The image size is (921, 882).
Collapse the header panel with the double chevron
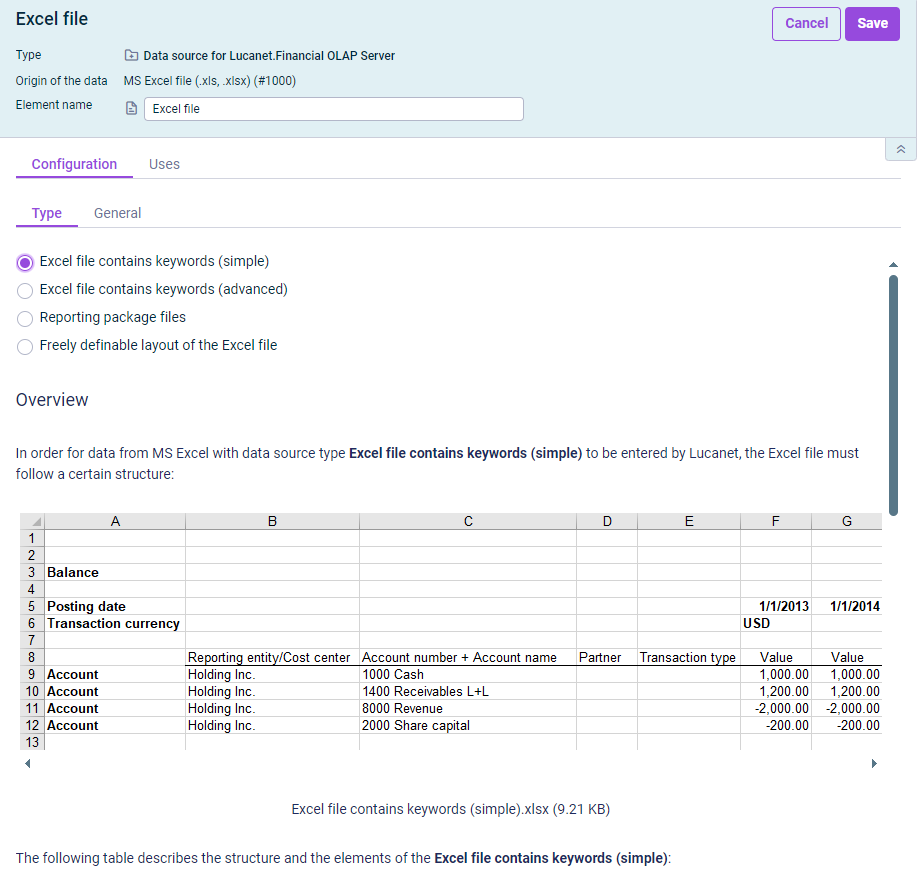tap(900, 149)
